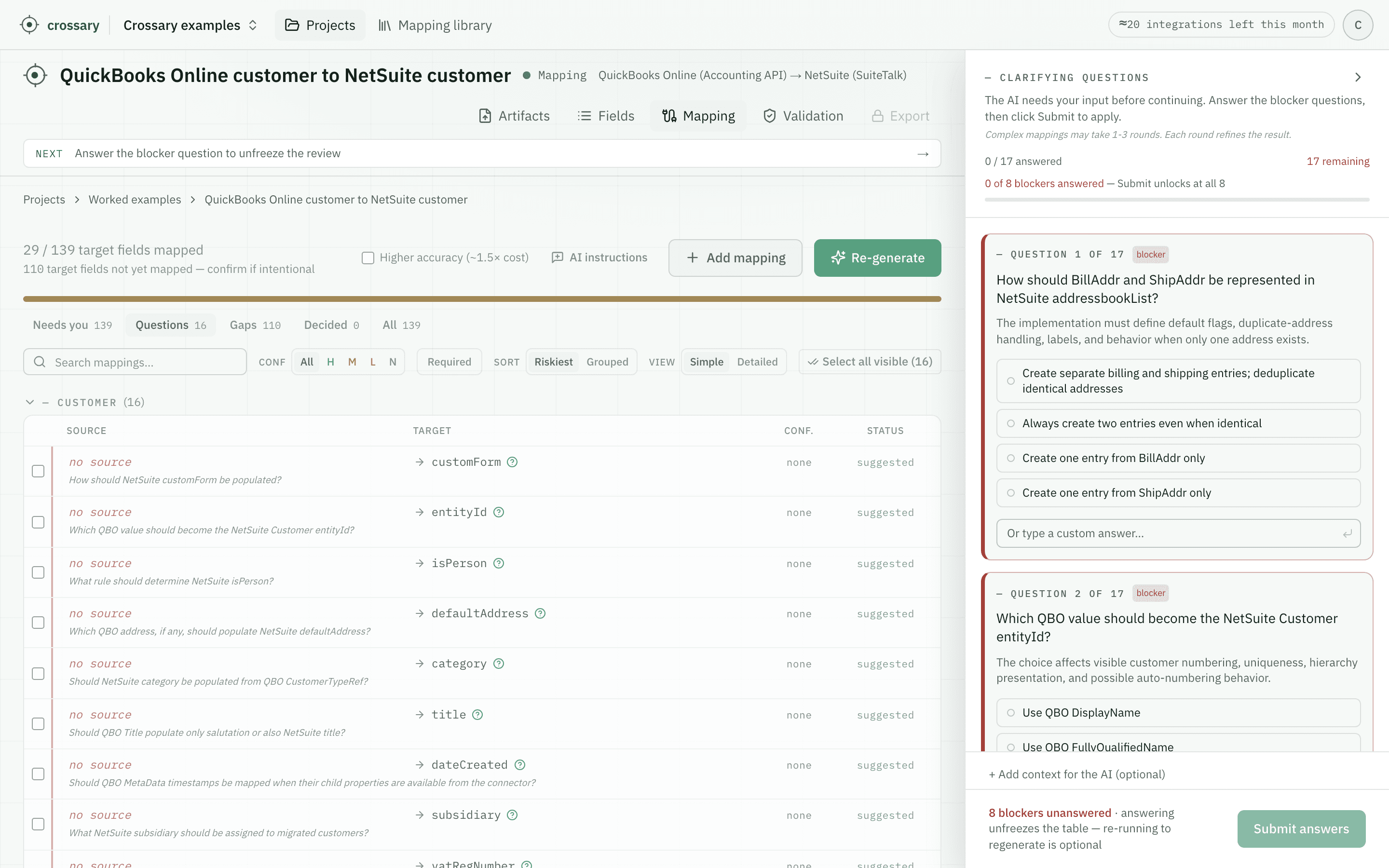
Task: Show the All 139 filter
Action: [401, 325]
